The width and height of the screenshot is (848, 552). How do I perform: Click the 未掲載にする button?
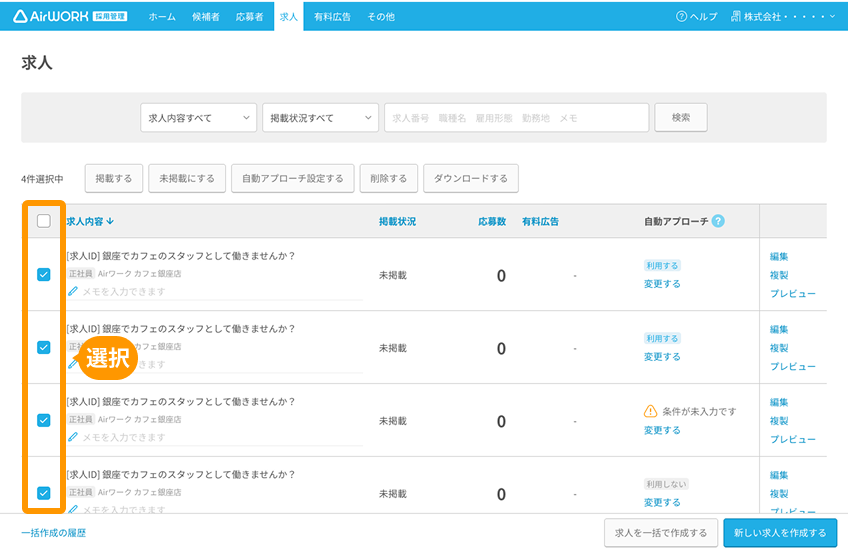tap(187, 178)
